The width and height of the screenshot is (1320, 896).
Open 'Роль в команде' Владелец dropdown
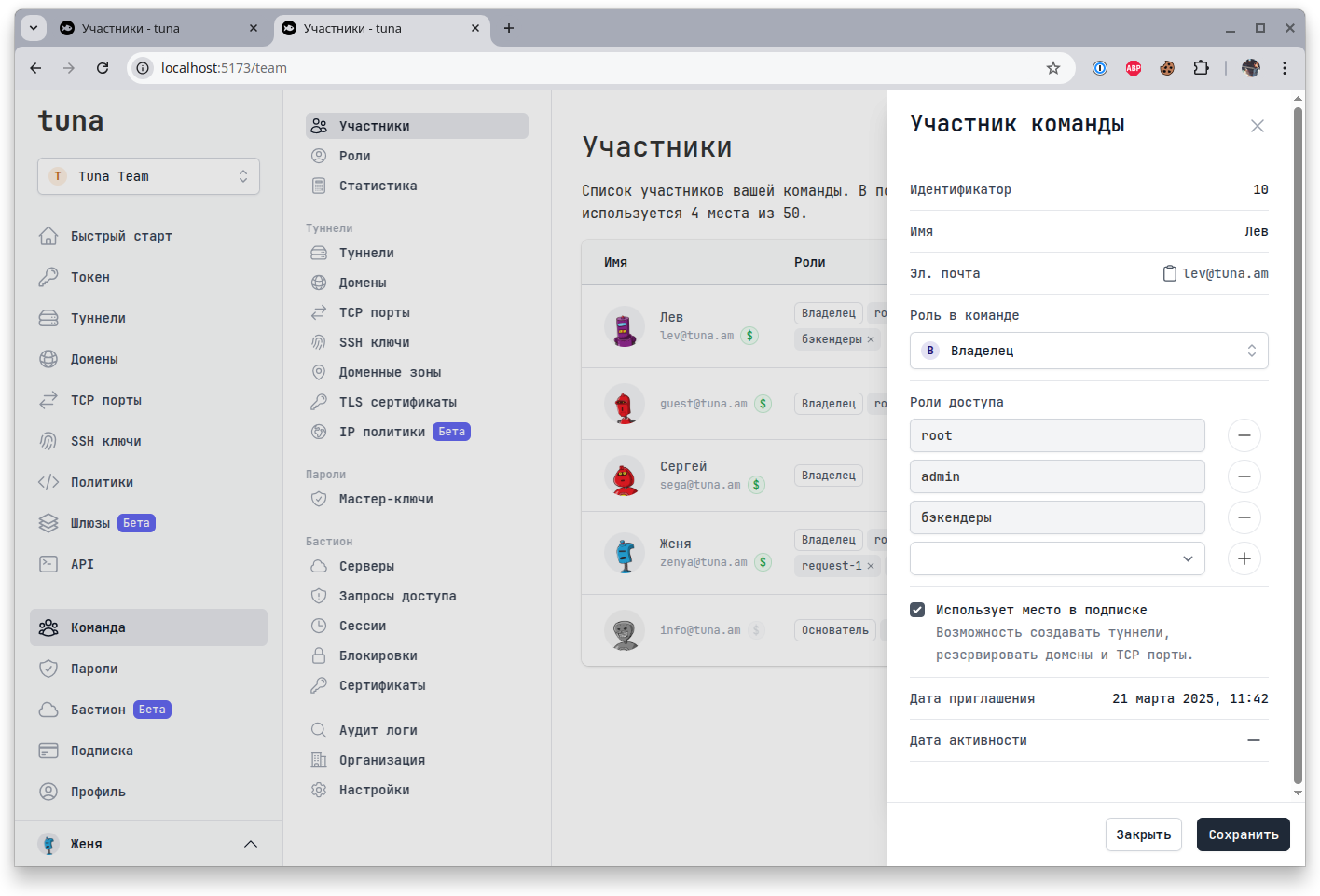click(x=1088, y=351)
